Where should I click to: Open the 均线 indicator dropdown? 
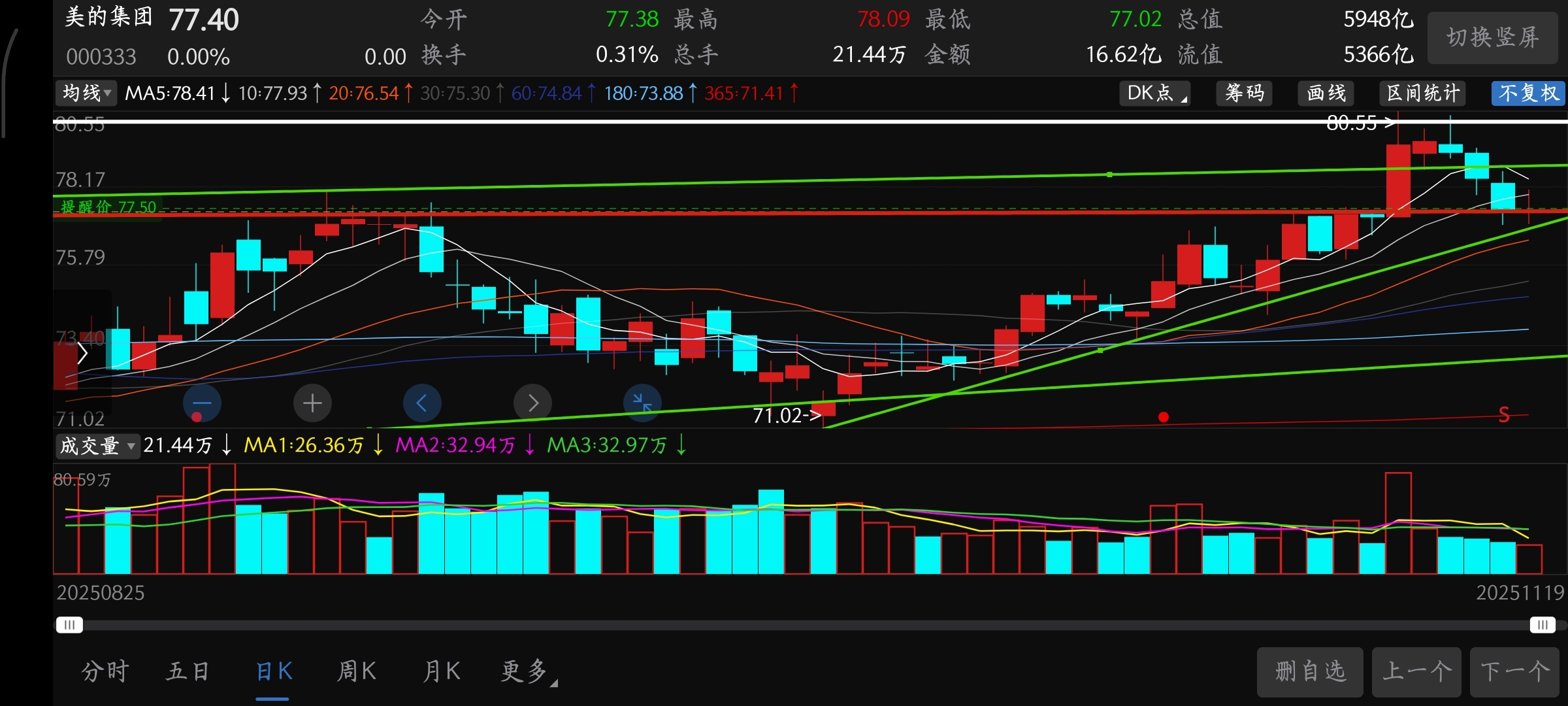tap(86, 93)
